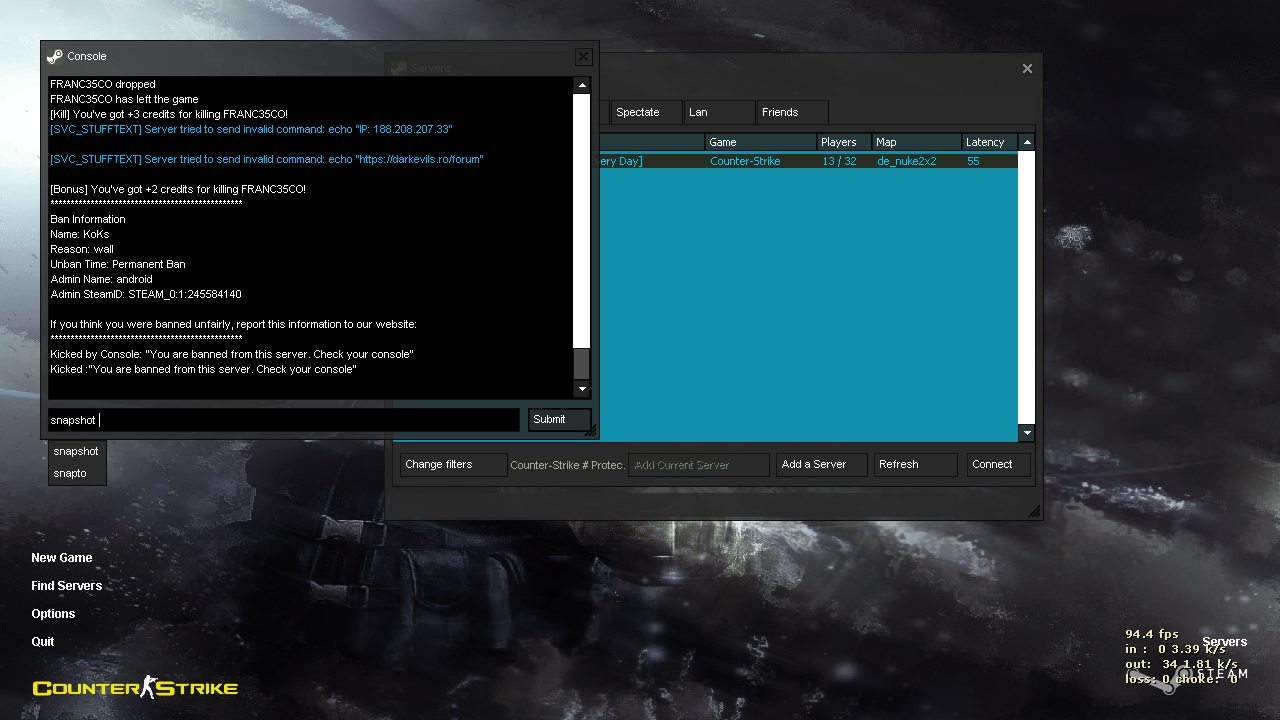Sort servers by Latency column

(990, 142)
